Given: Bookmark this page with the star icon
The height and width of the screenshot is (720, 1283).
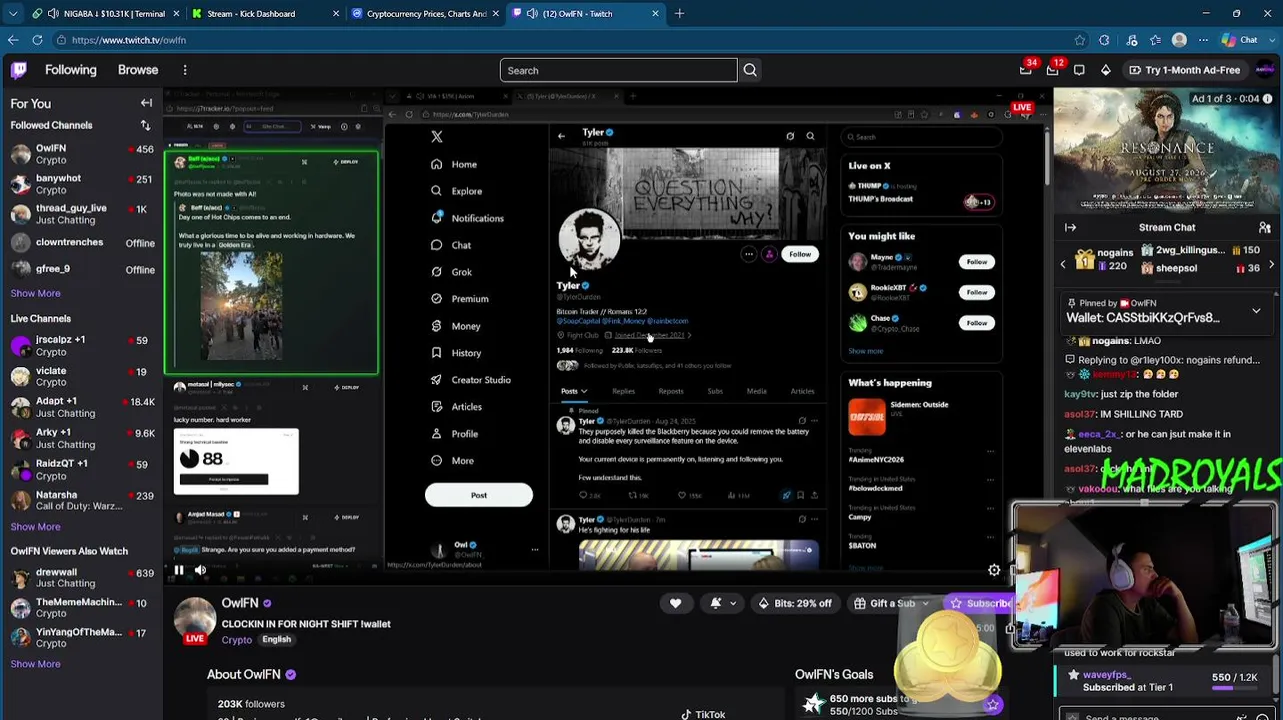Looking at the screenshot, I should tap(1079, 40).
